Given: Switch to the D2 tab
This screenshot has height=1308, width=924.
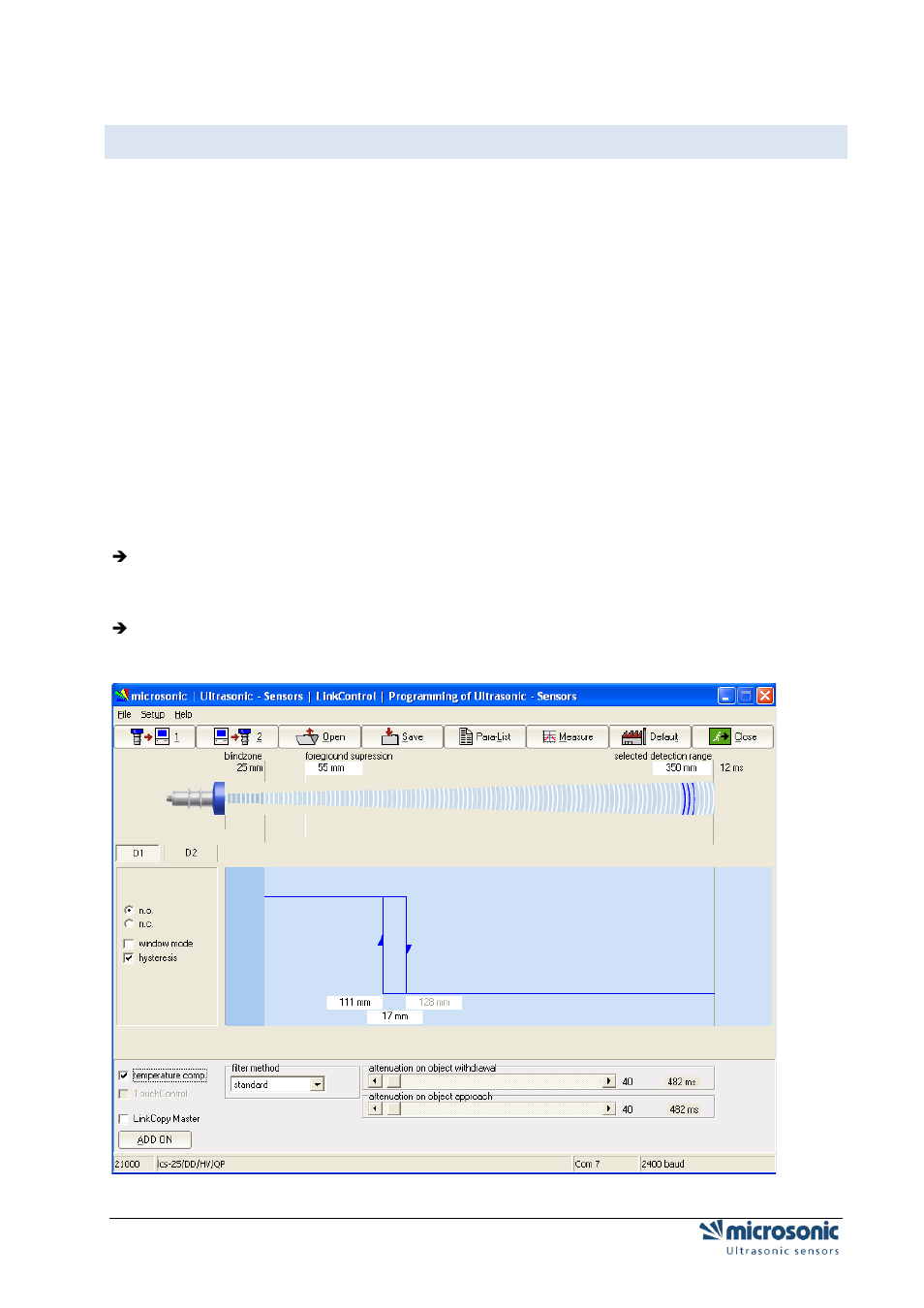Looking at the screenshot, I should click(191, 853).
